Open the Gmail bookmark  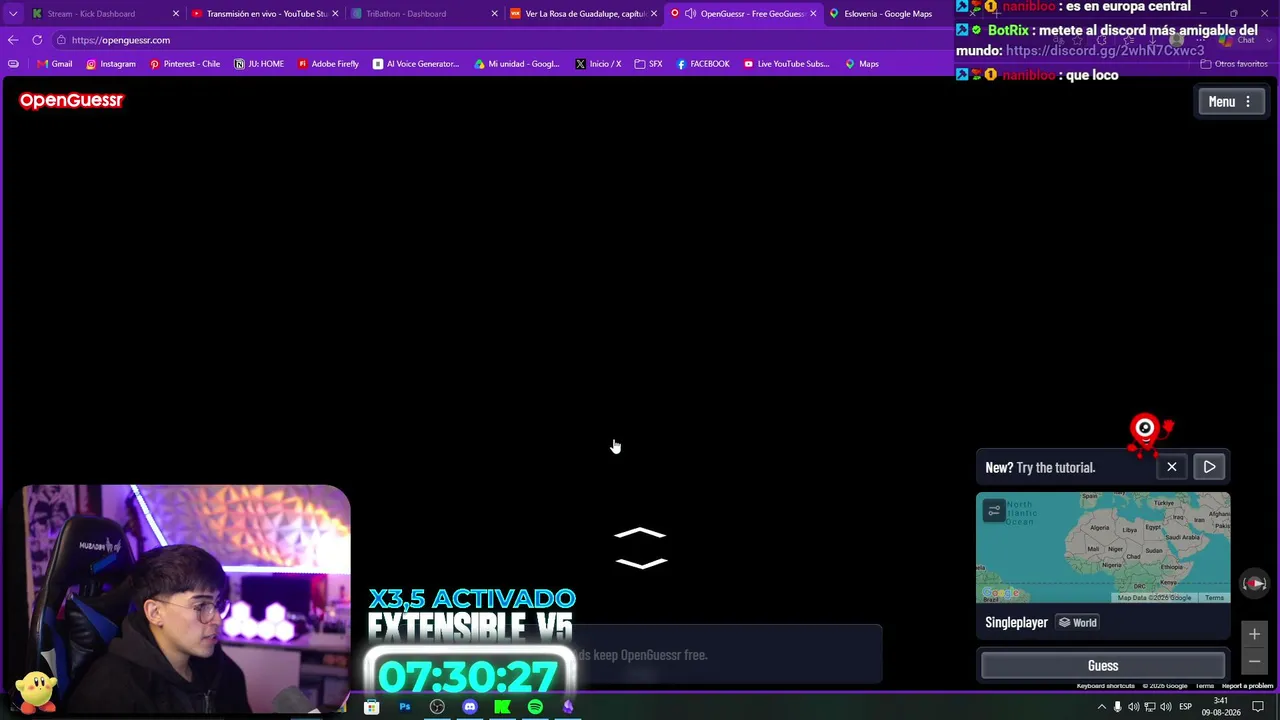coord(55,64)
